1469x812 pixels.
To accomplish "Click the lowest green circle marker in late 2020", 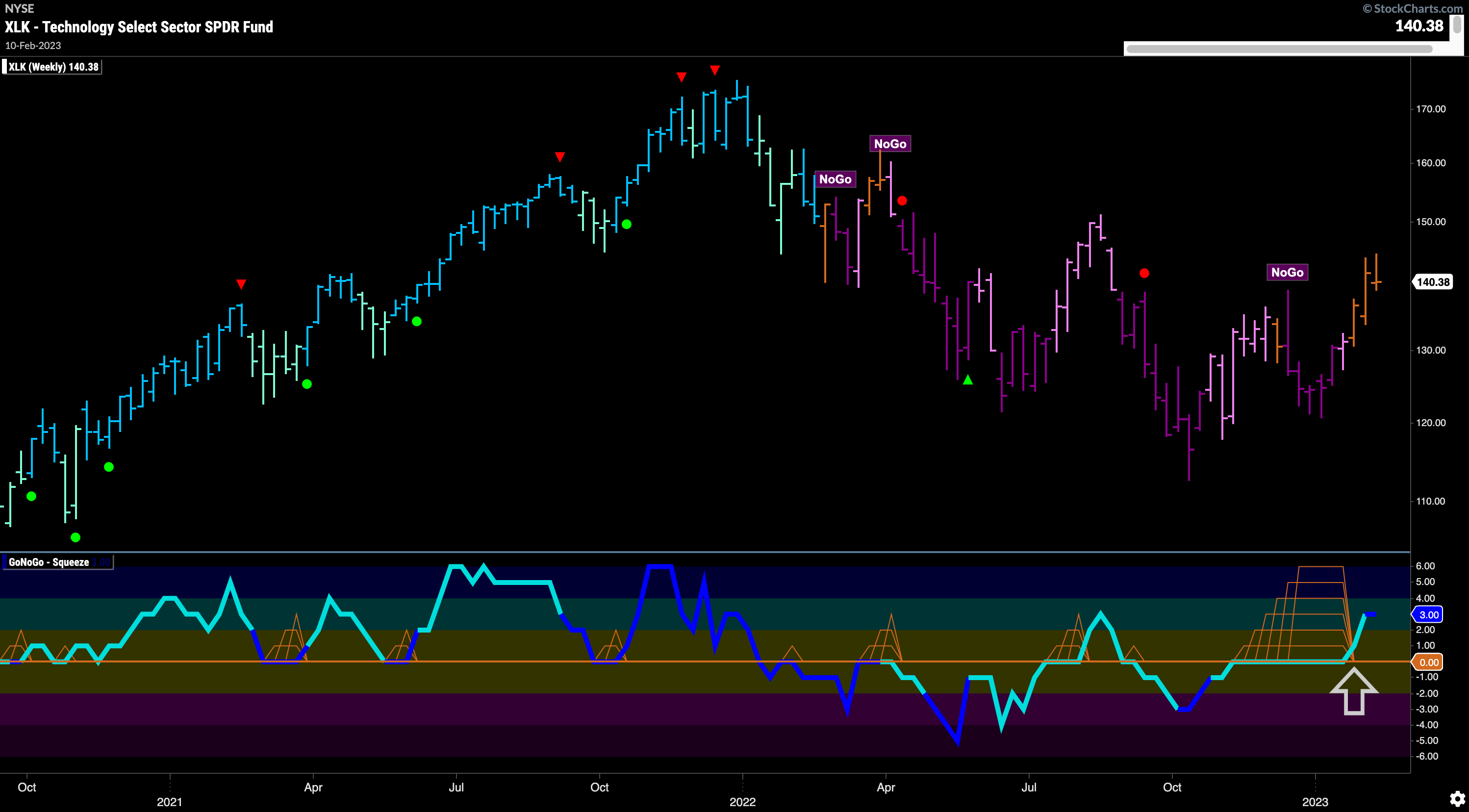I will point(76,537).
